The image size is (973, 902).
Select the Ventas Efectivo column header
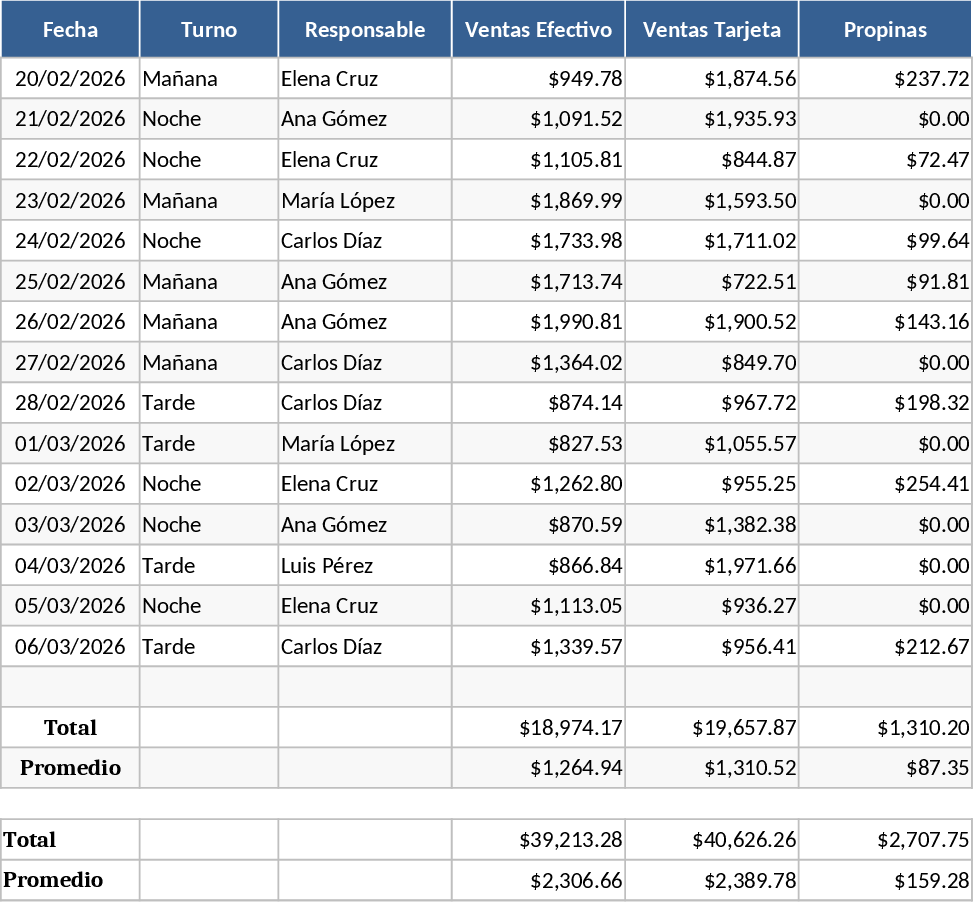tap(538, 30)
